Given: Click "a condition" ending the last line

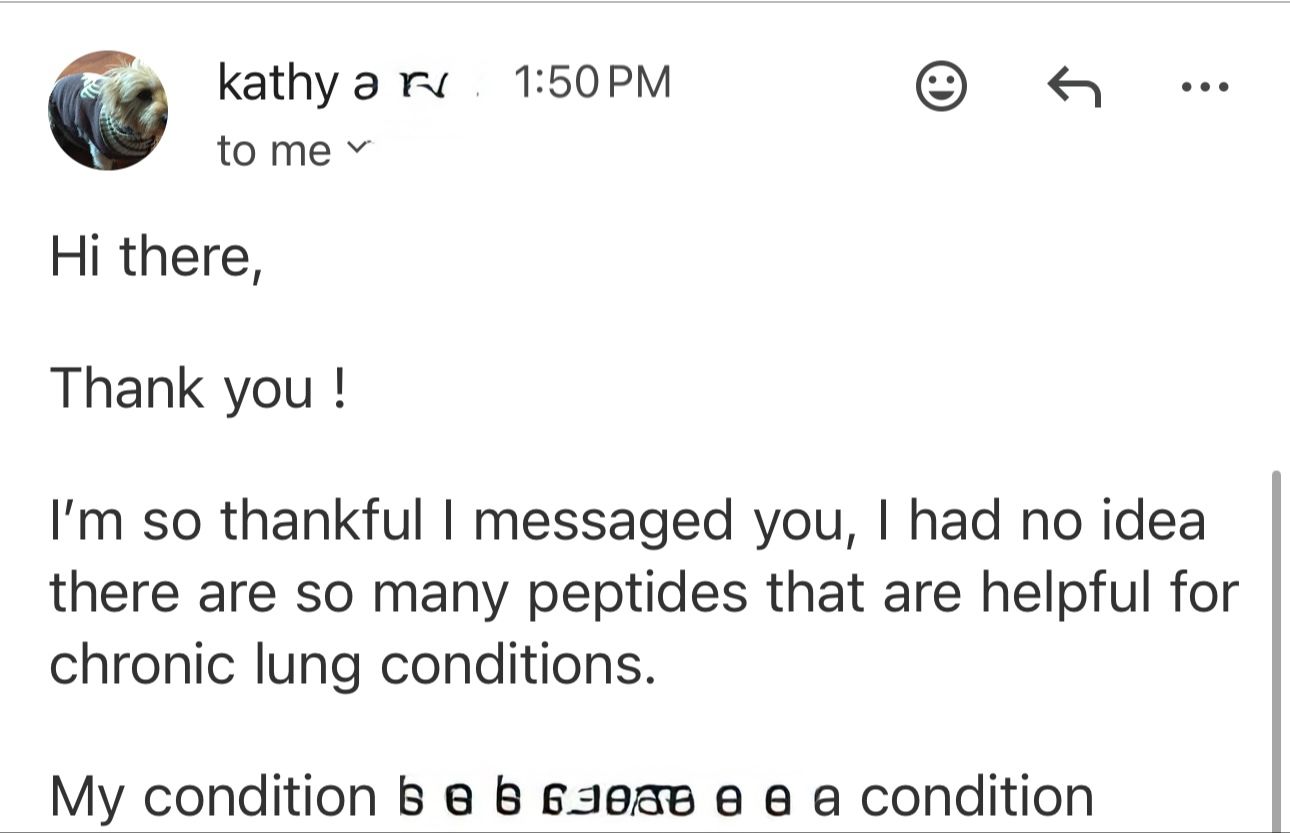Looking at the screenshot, I should [x=953, y=797].
